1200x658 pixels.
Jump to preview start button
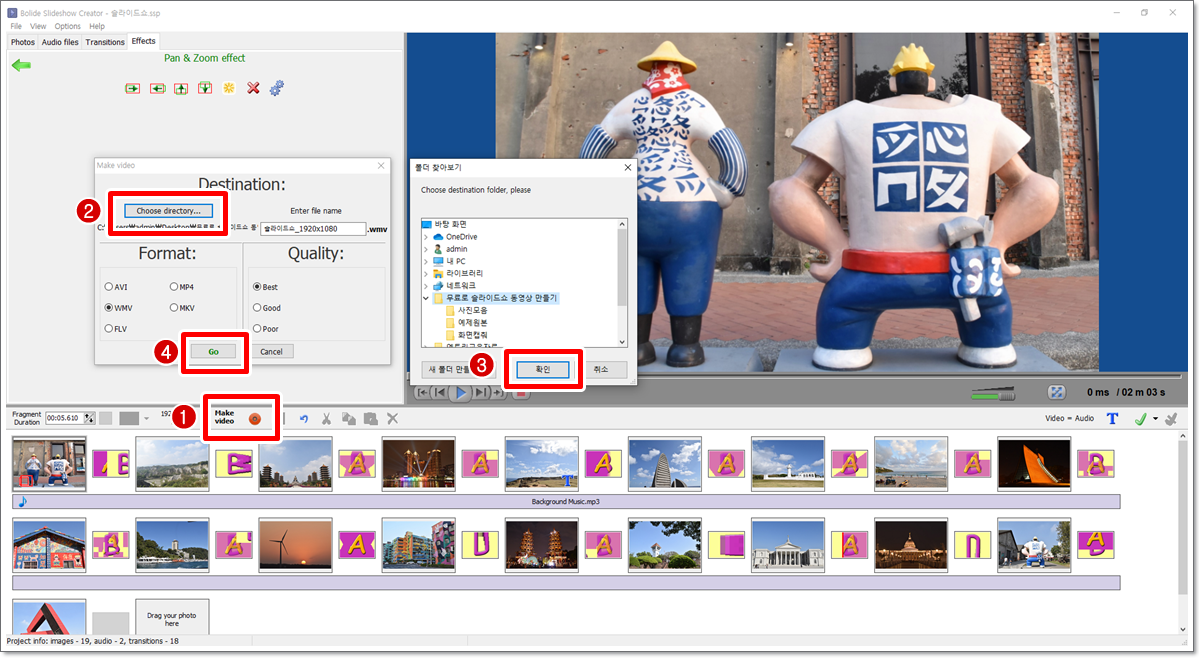pyautogui.click(x=423, y=393)
